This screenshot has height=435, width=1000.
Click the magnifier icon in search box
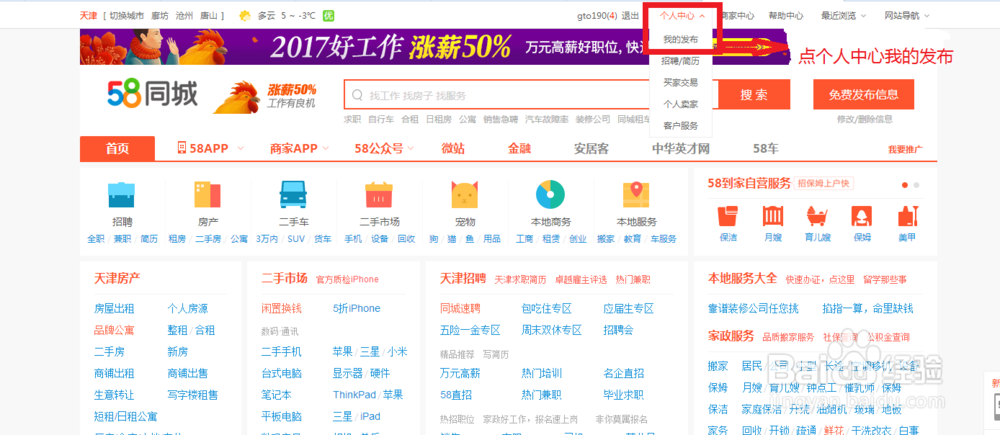pyautogui.click(x=358, y=96)
